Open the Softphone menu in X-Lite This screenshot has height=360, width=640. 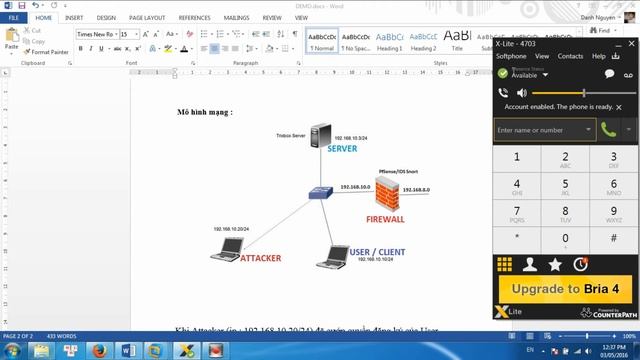click(511, 56)
